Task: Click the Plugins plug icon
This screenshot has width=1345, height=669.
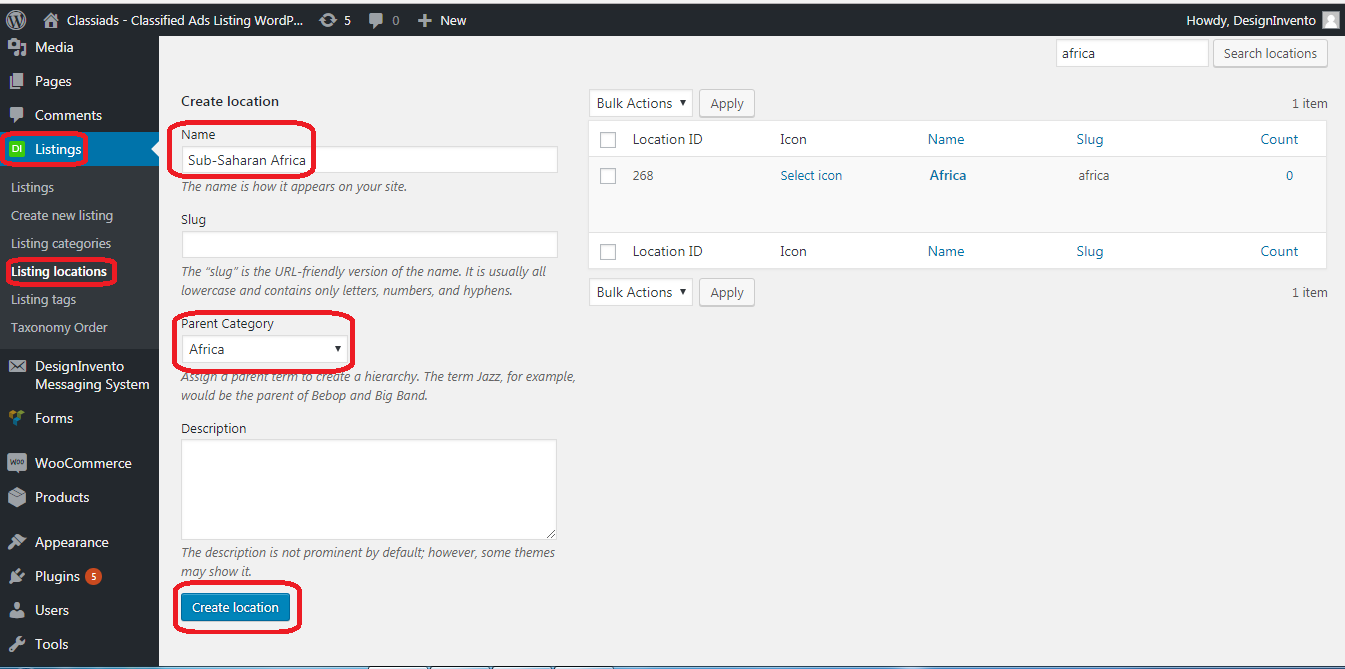Action: coord(17,576)
